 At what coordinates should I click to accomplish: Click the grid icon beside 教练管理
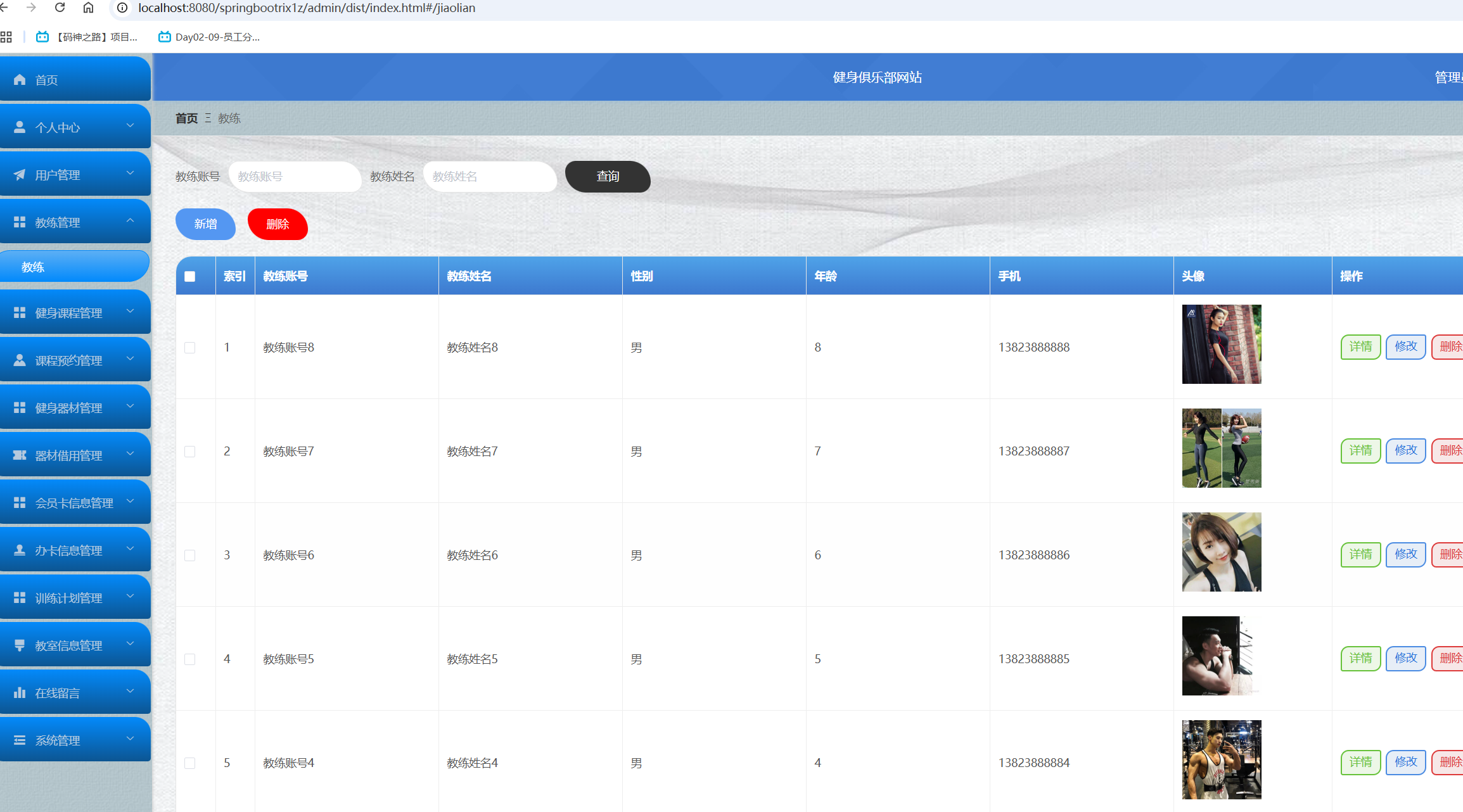pos(20,222)
